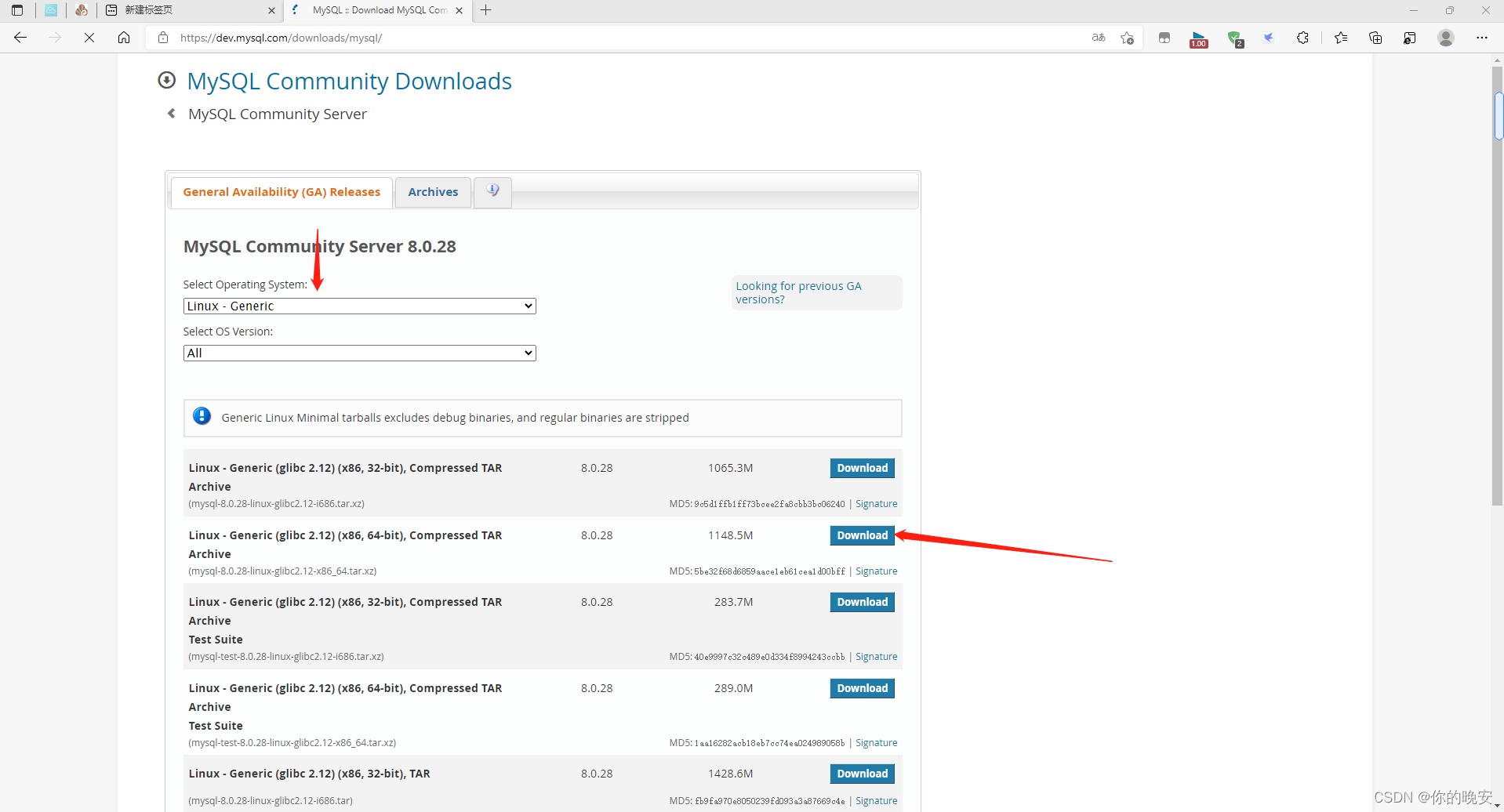Download 32-bit TAR 1428.6M
The width and height of the screenshot is (1504, 812).
pyautogui.click(x=862, y=774)
